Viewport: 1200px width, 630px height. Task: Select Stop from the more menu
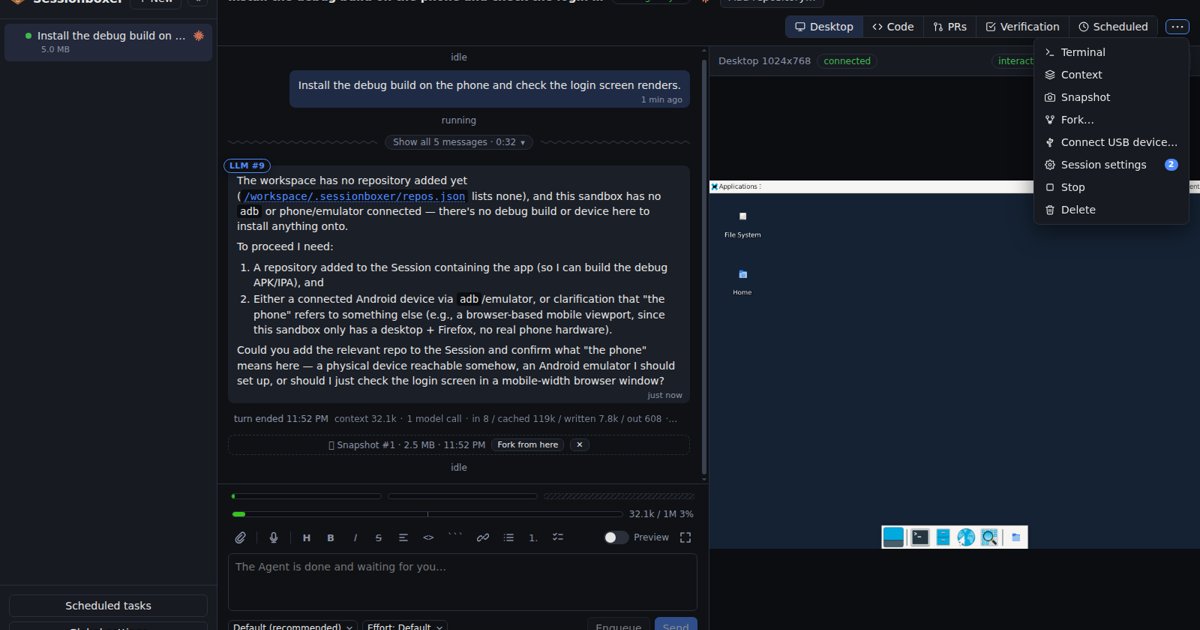tap(1111, 187)
